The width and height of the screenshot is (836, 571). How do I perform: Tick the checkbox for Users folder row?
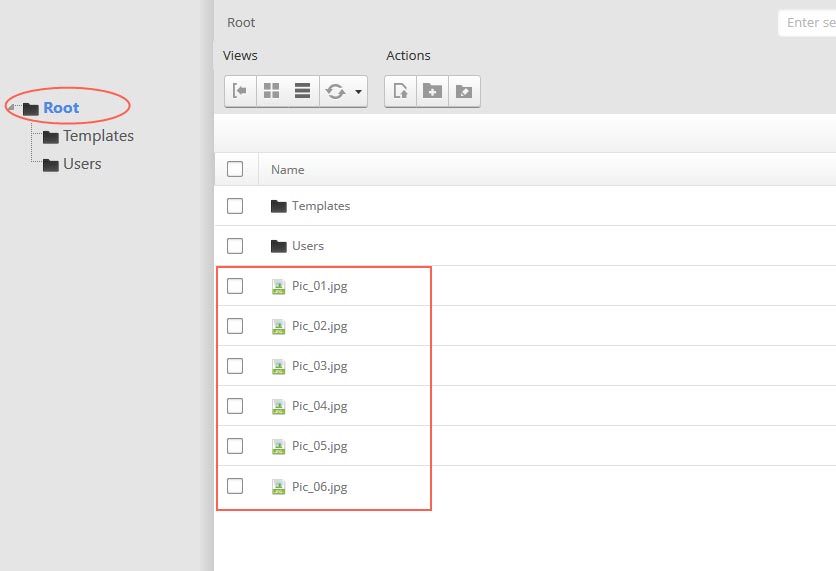click(235, 246)
